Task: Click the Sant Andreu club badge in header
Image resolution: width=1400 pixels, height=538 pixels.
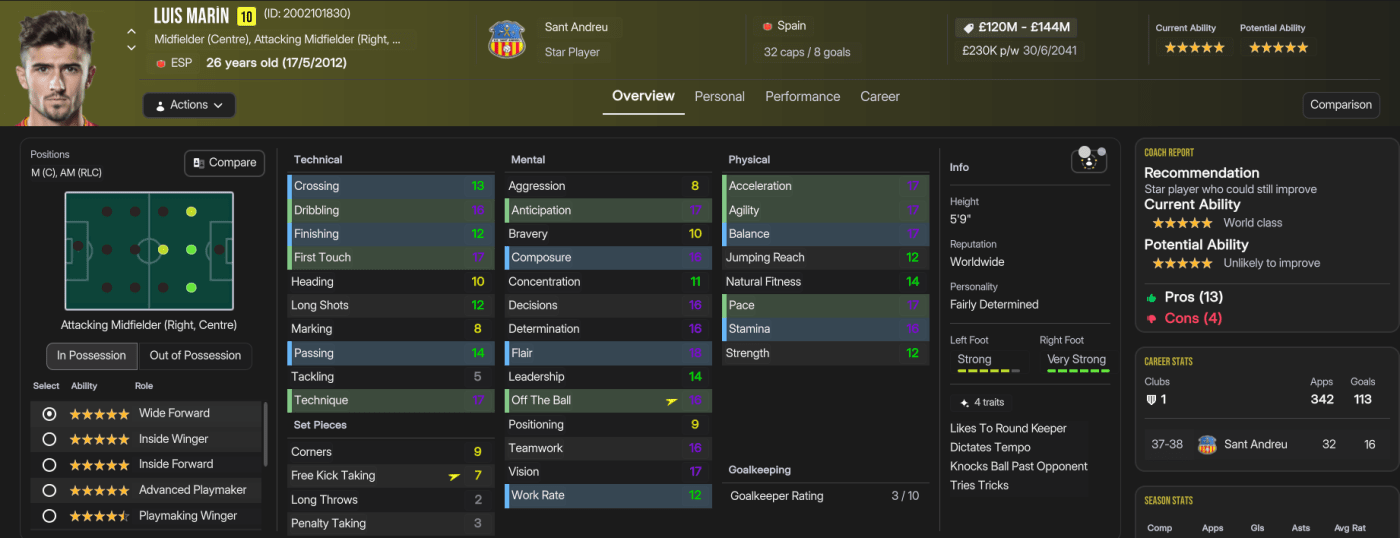Action: pyautogui.click(x=506, y=39)
